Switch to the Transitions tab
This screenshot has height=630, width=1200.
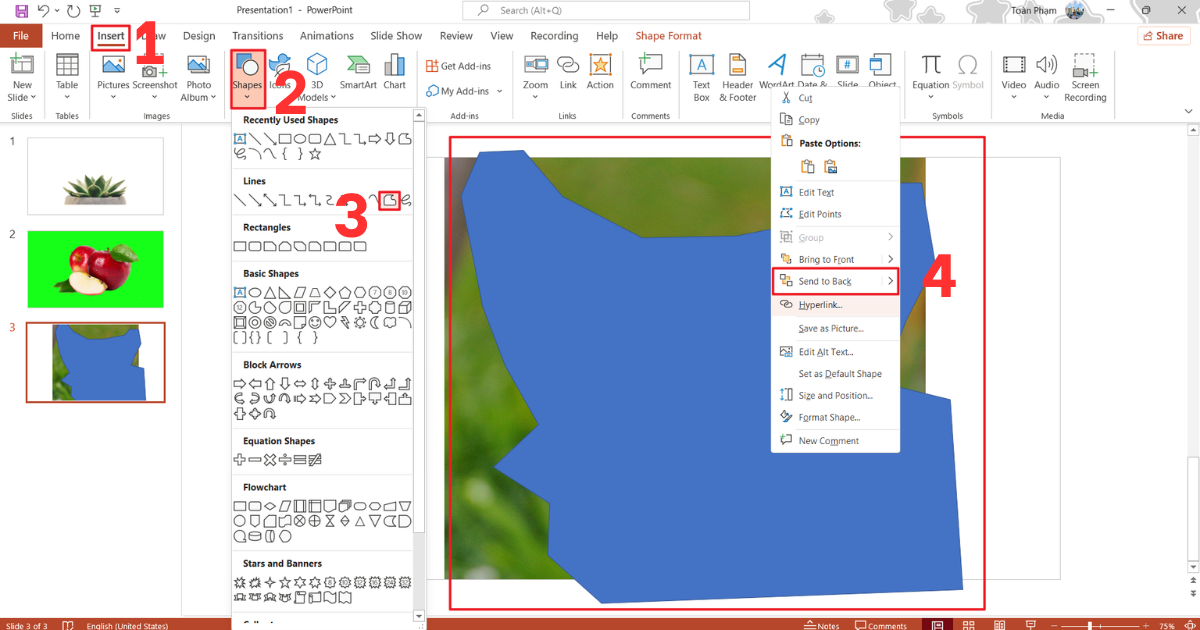click(x=257, y=36)
